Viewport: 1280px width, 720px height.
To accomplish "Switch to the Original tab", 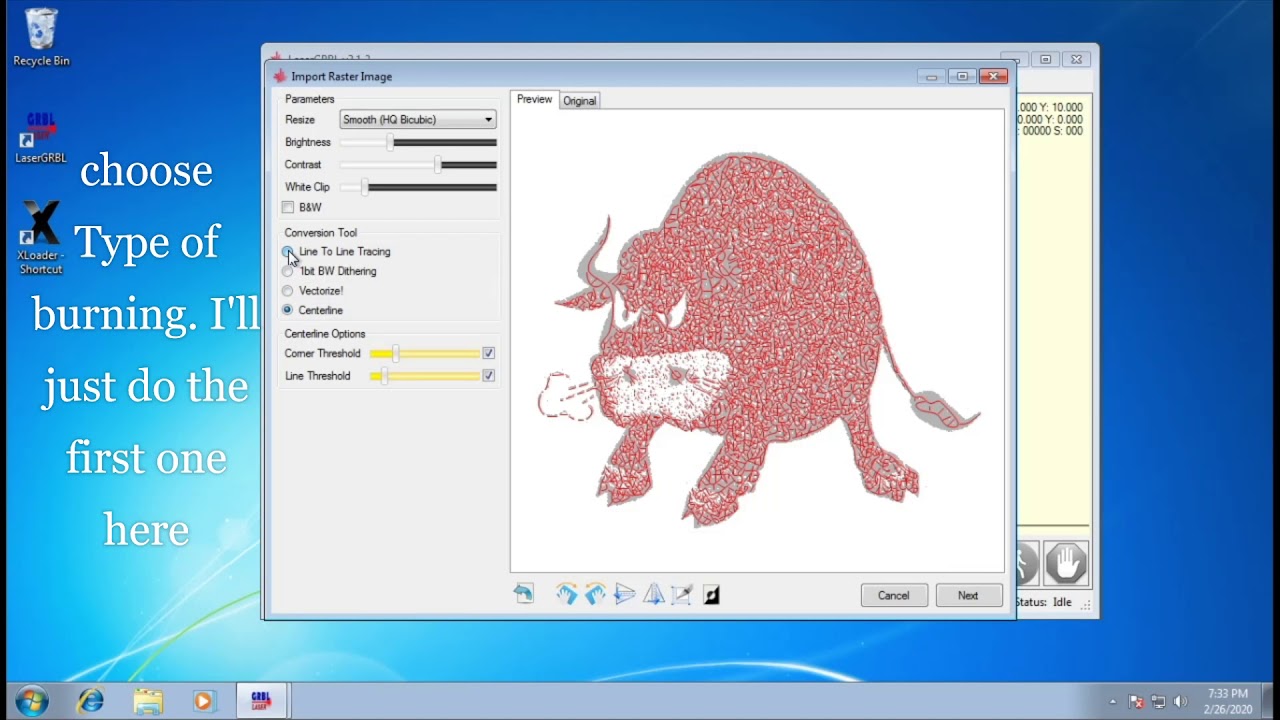I will [x=579, y=100].
